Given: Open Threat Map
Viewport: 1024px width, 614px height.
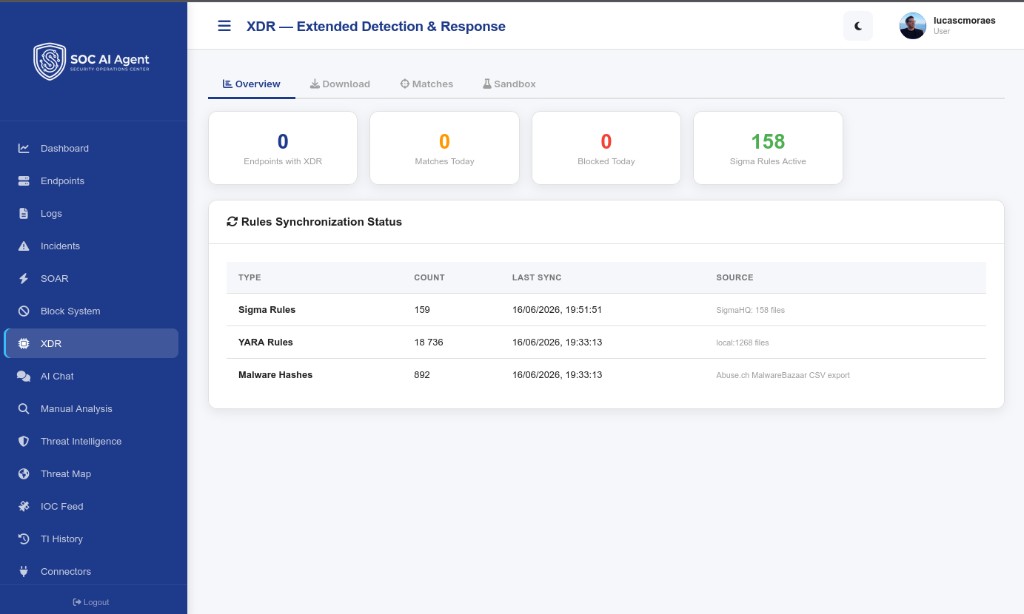Looking at the screenshot, I should (x=91, y=474).
